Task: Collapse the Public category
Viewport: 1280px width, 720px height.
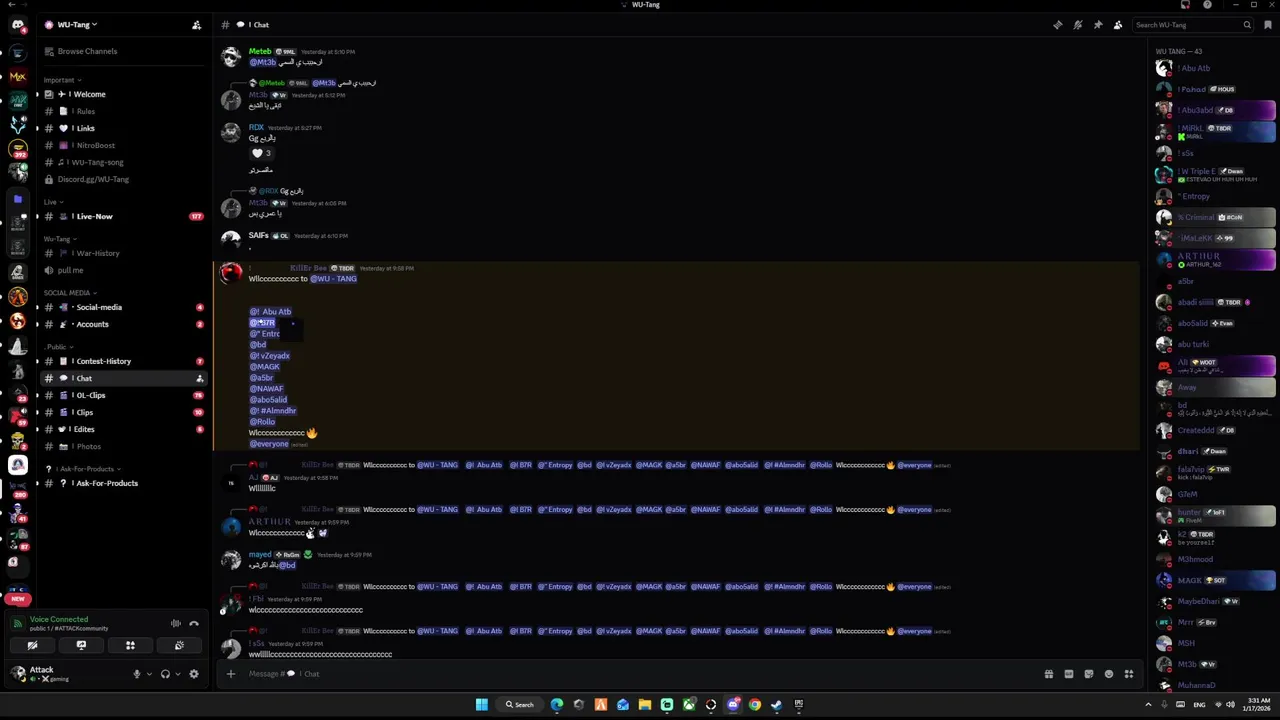Action: click(x=59, y=347)
